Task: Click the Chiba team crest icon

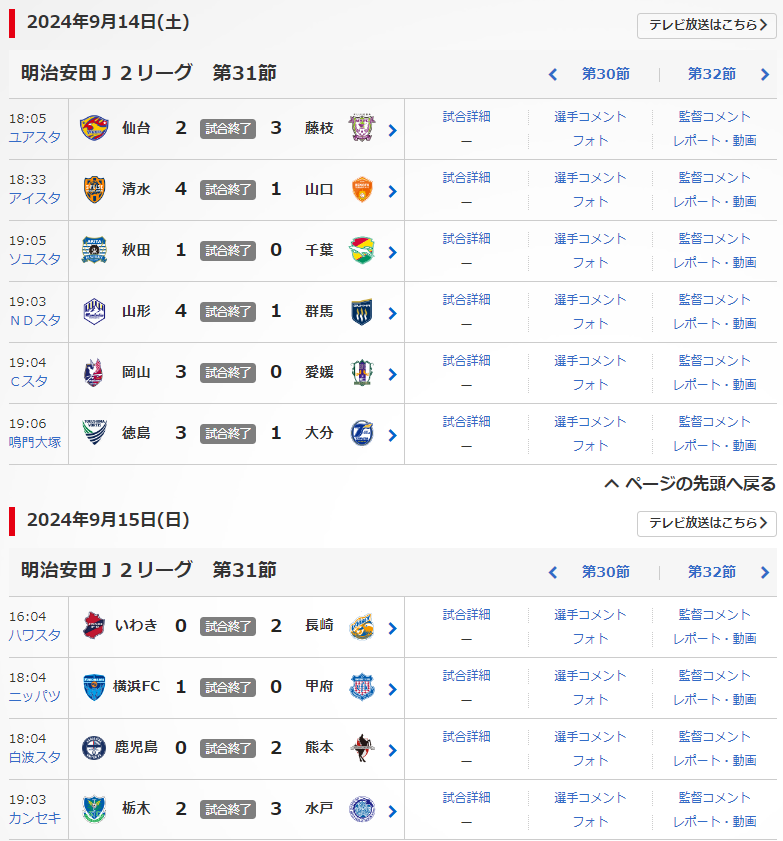Action: tap(361, 250)
